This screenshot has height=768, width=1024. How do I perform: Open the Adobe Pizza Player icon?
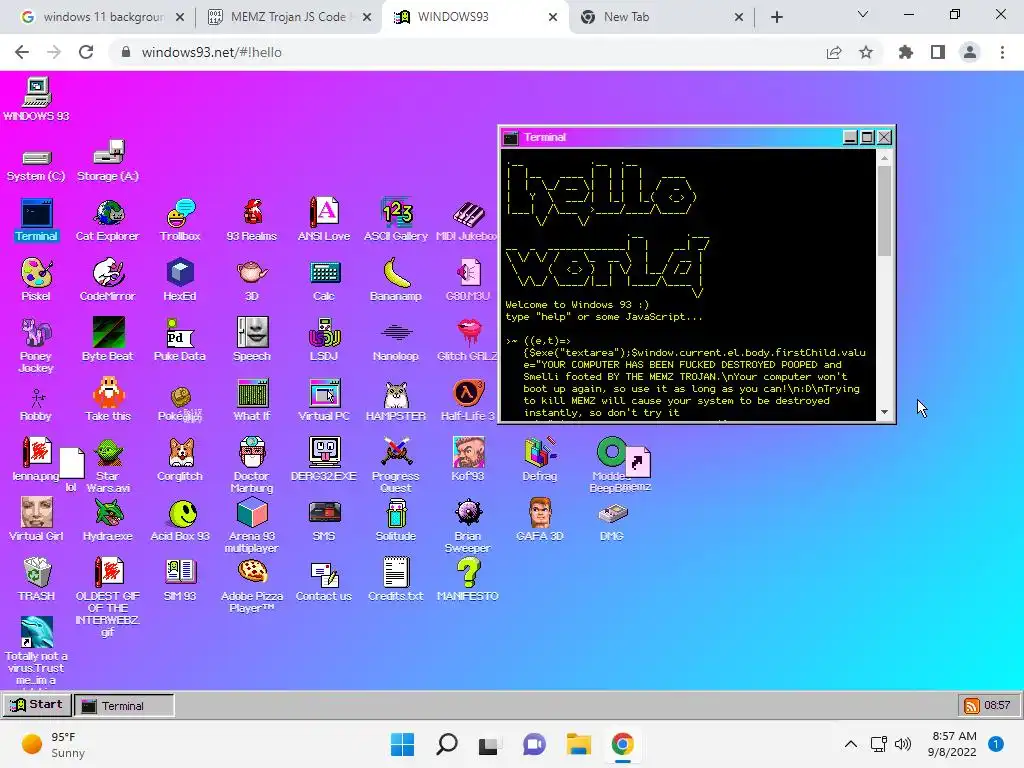(x=252, y=585)
